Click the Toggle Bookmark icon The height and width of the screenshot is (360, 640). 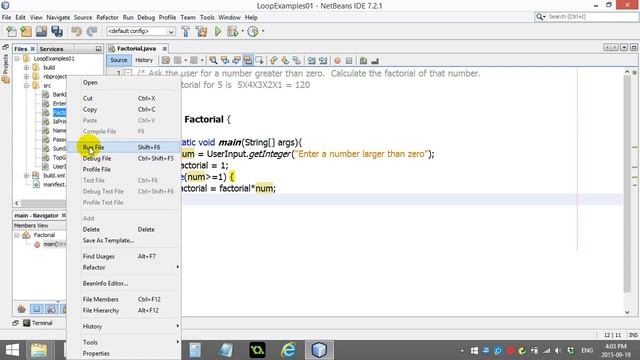click(x=297, y=60)
